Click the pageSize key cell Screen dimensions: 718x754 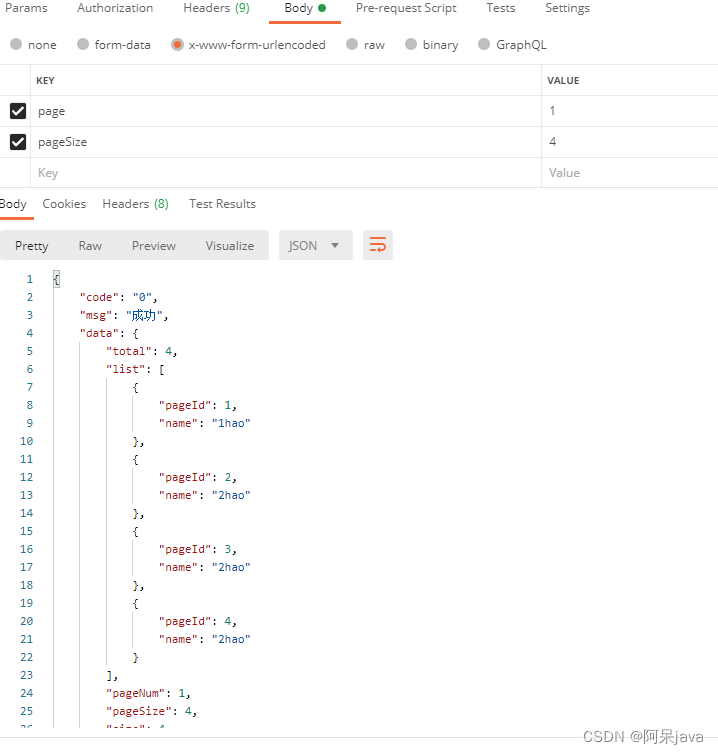pyautogui.click(x=286, y=142)
